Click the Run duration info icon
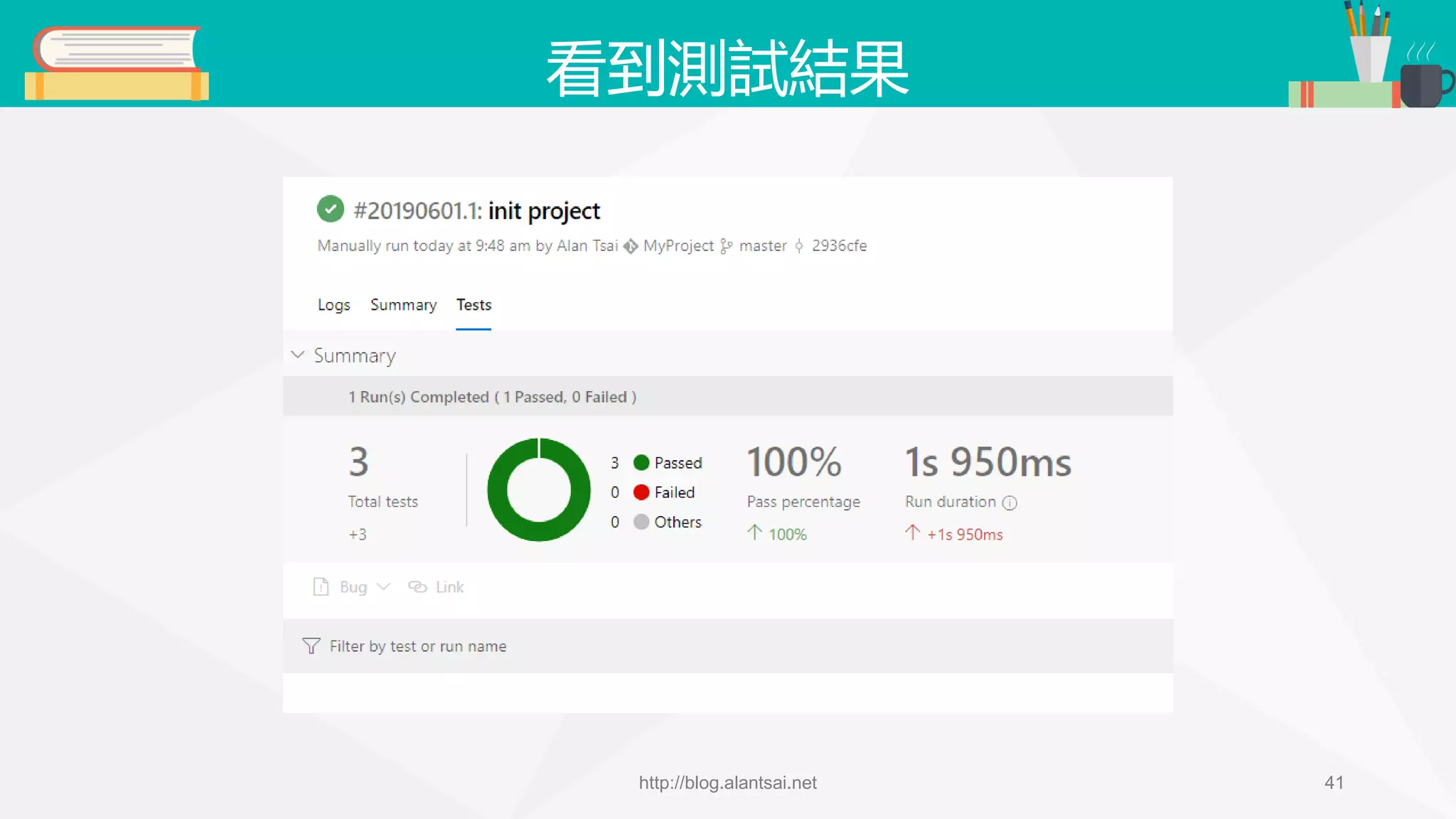The height and width of the screenshot is (819, 1456). coord(1010,503)
